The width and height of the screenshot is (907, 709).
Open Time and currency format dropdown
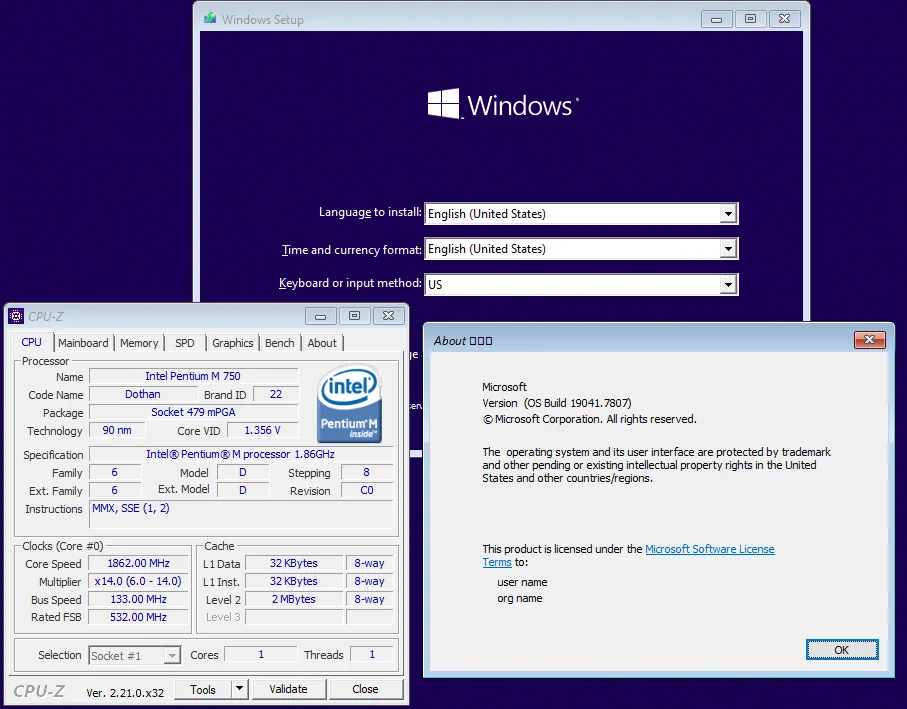[x=728, y=249]
